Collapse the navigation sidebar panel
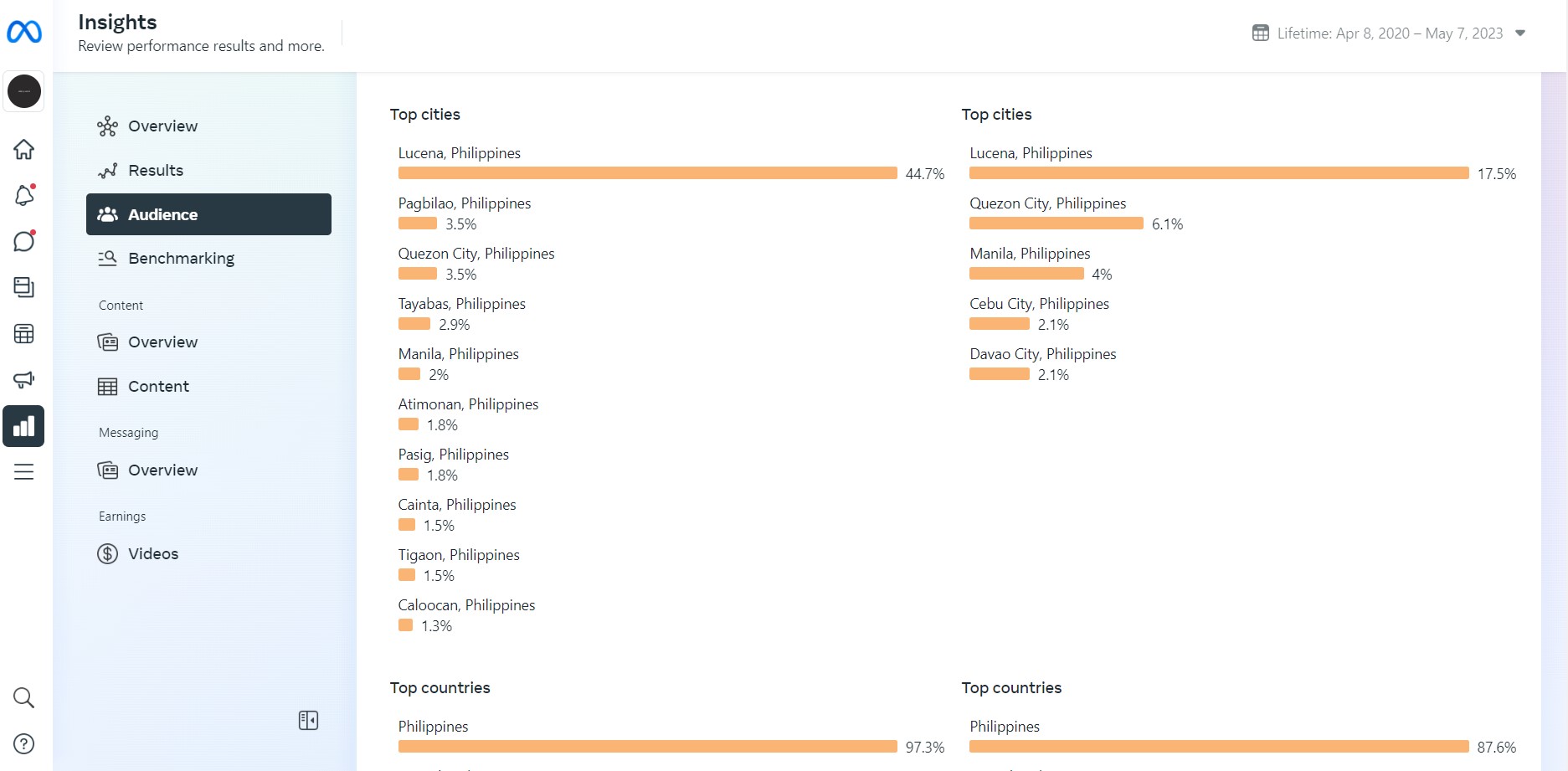 [x=308, y=720]
